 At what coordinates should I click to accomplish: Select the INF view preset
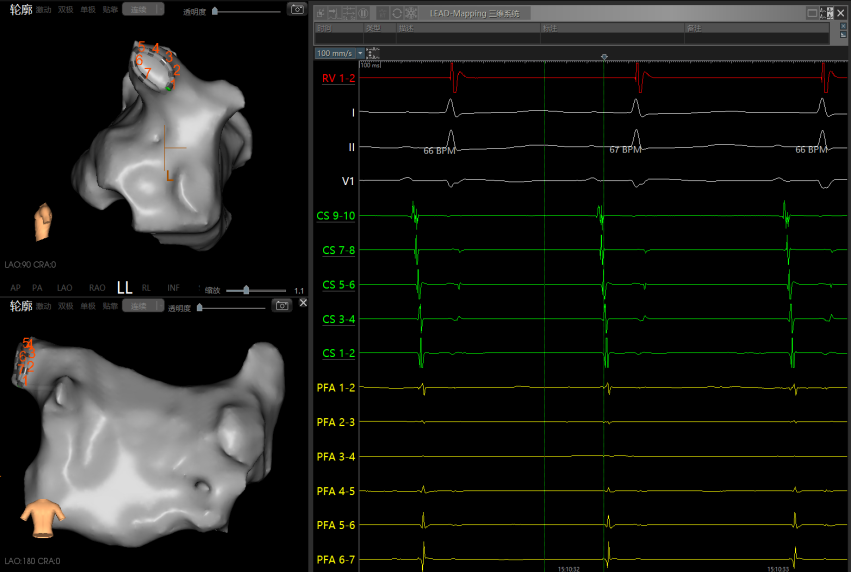pos(174,288)
